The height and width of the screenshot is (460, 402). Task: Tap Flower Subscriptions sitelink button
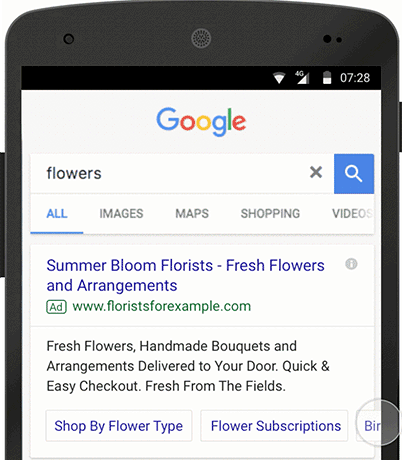pyautogui.click(x=274, y=426)
